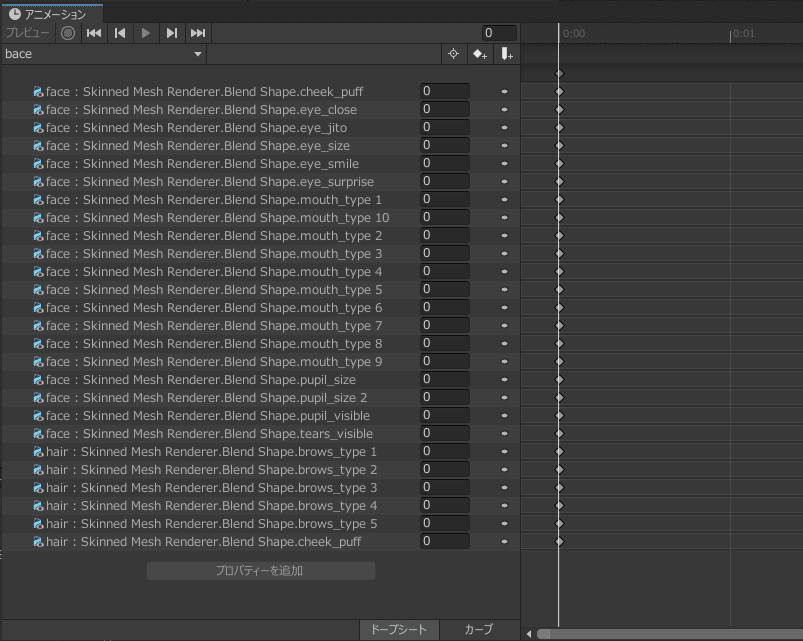803x641 pixels.
Task: Jump to the last keyframe of the clip
Action: point(198,33)
